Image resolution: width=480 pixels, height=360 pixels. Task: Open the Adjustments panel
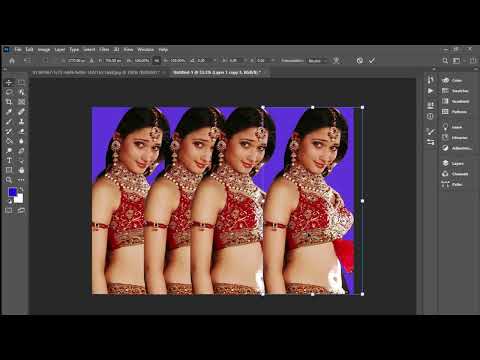point(456,148)
